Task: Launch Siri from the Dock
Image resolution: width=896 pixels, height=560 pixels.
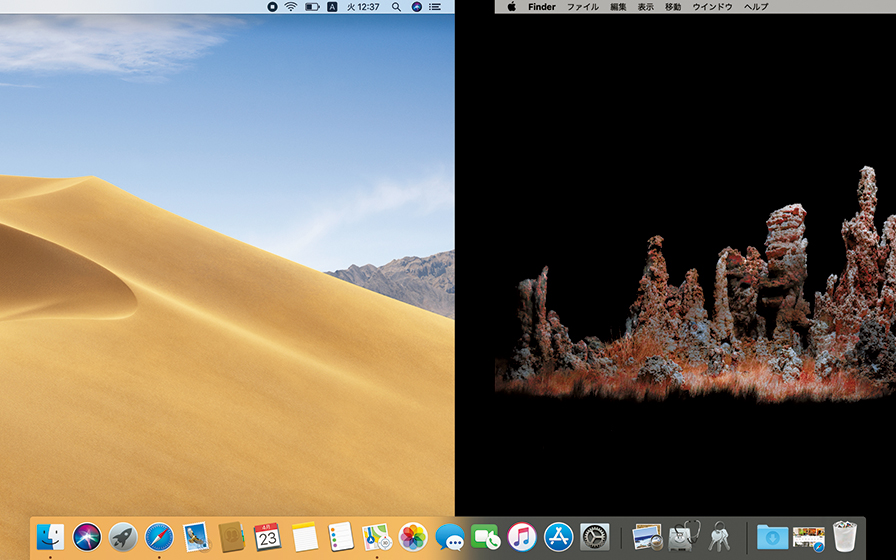Action: [87, 537]
